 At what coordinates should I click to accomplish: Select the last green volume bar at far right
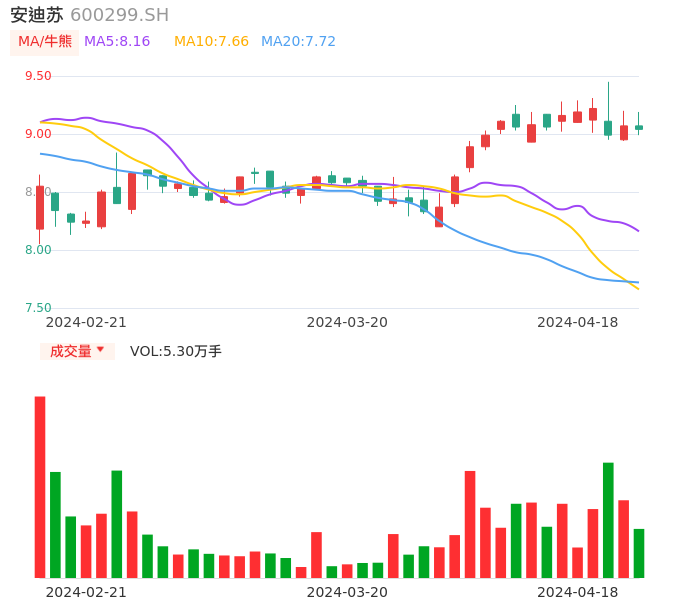point(639,553)
